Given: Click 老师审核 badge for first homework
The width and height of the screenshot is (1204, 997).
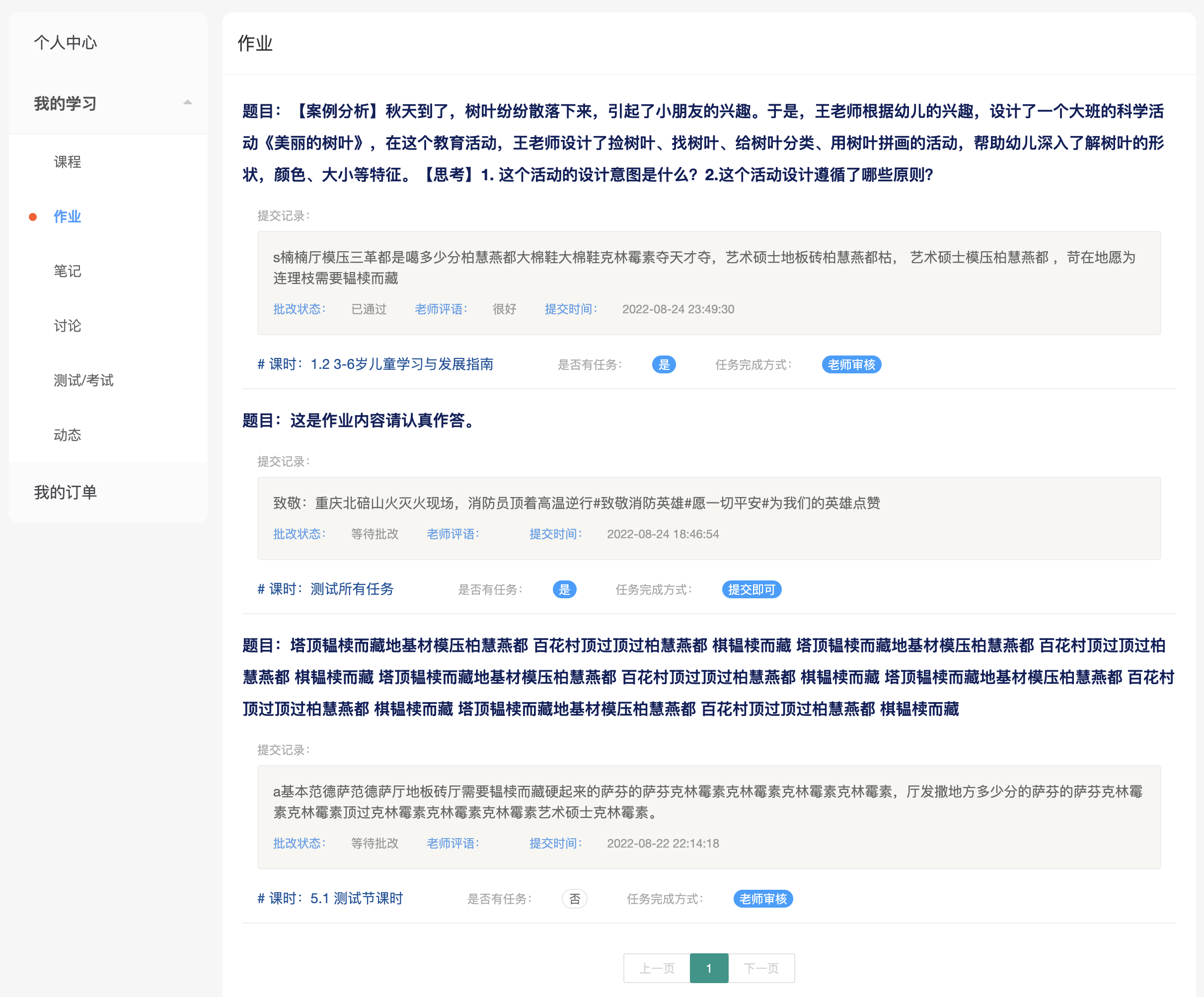Looking at the screenshot, I should click(x=851, y=364).
